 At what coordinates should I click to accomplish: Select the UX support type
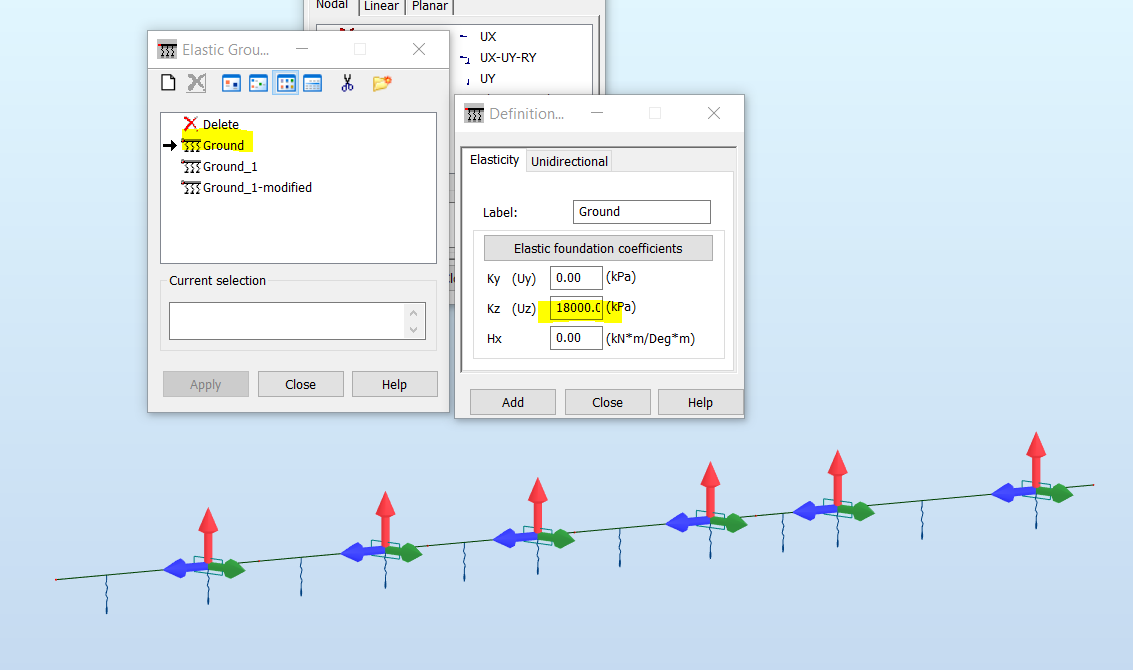(x=487, y=37)
